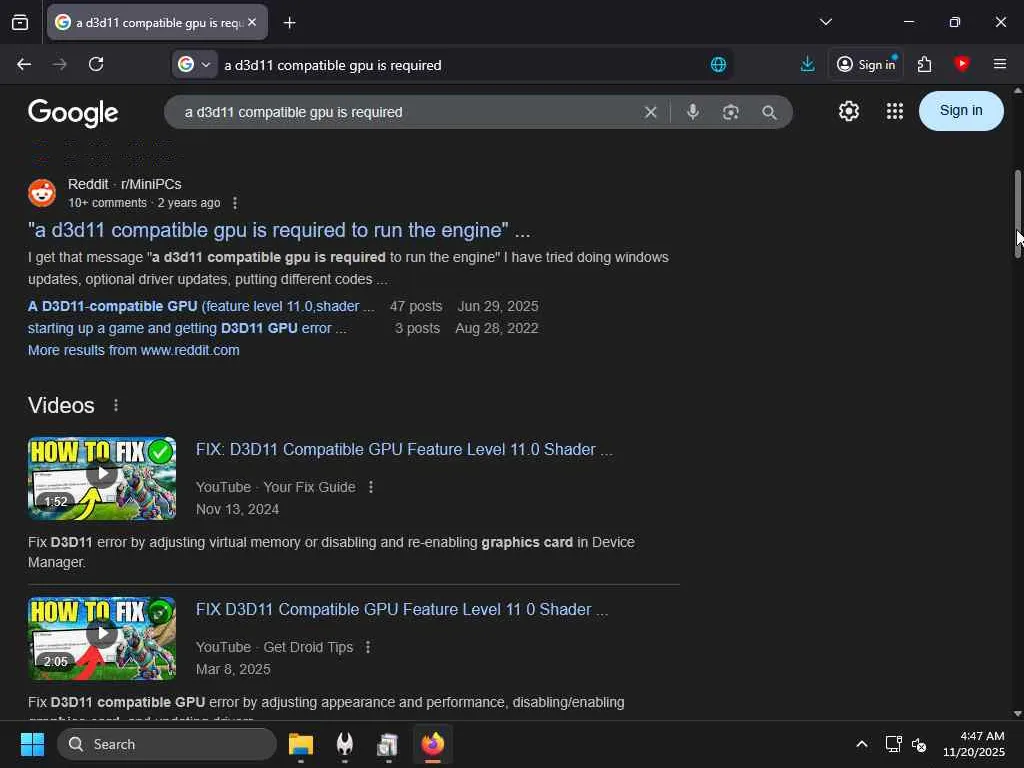Open the Videos section options menu
Viewport: 1024px width, 768px height.
[x=116, y=406]
